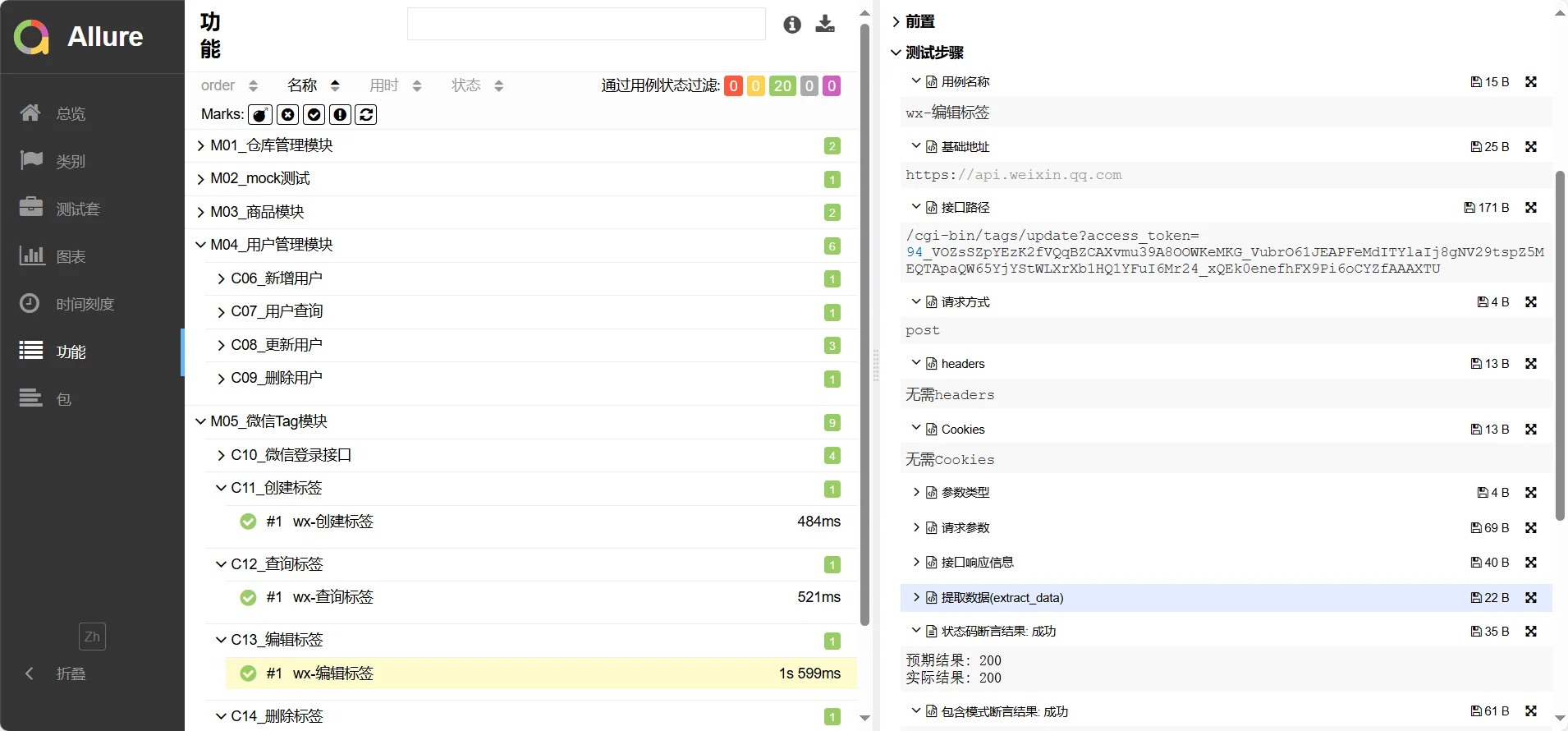1568x731 pixels.
Task: Open 接口路径 attachment fullscreen
Action: pos(1531,208)
